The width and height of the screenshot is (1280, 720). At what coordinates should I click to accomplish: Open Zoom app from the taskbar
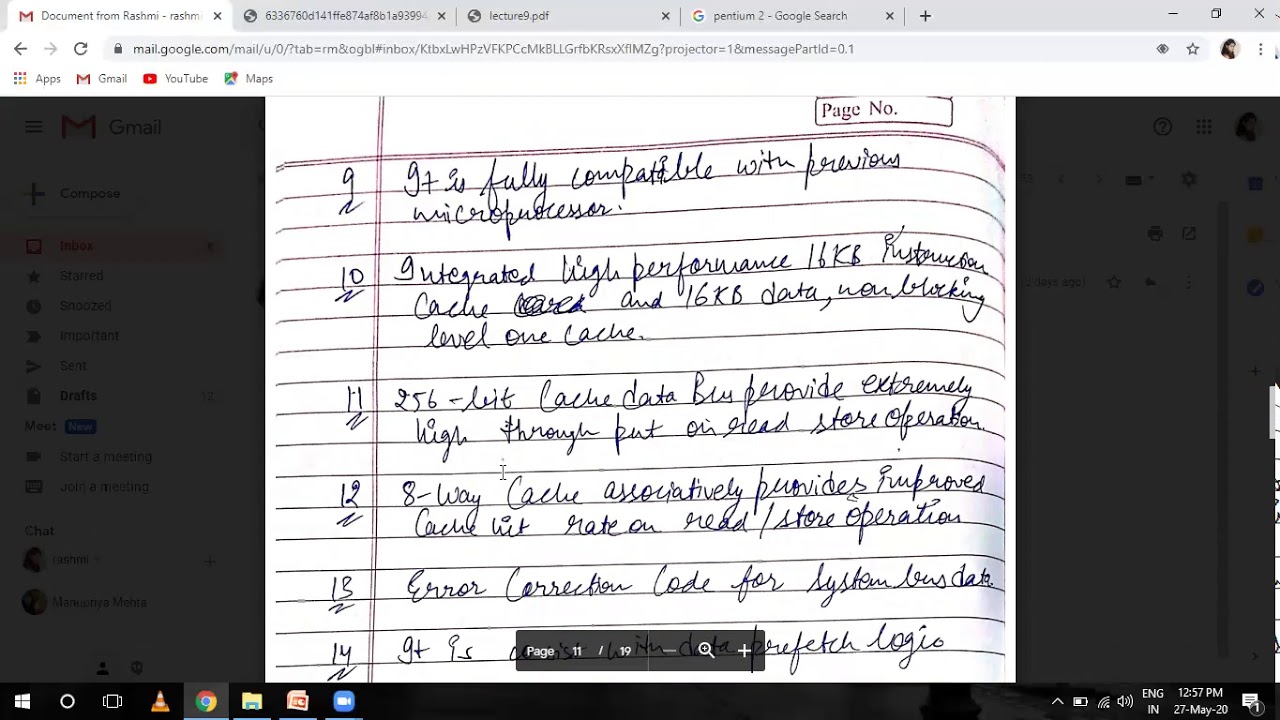coord(344,702)
